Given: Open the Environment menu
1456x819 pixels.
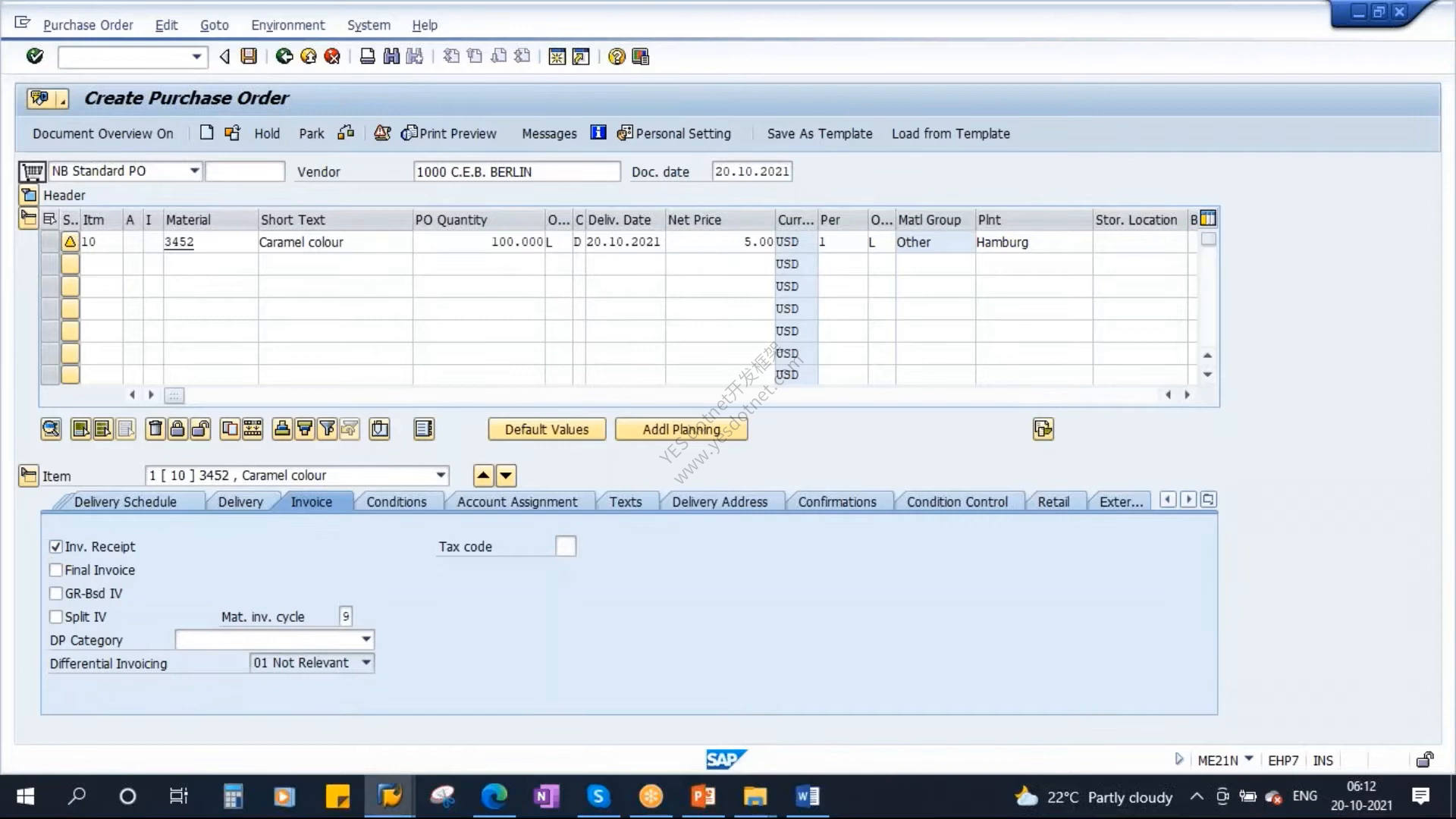Looking at the screenshot, I should 288,25.
